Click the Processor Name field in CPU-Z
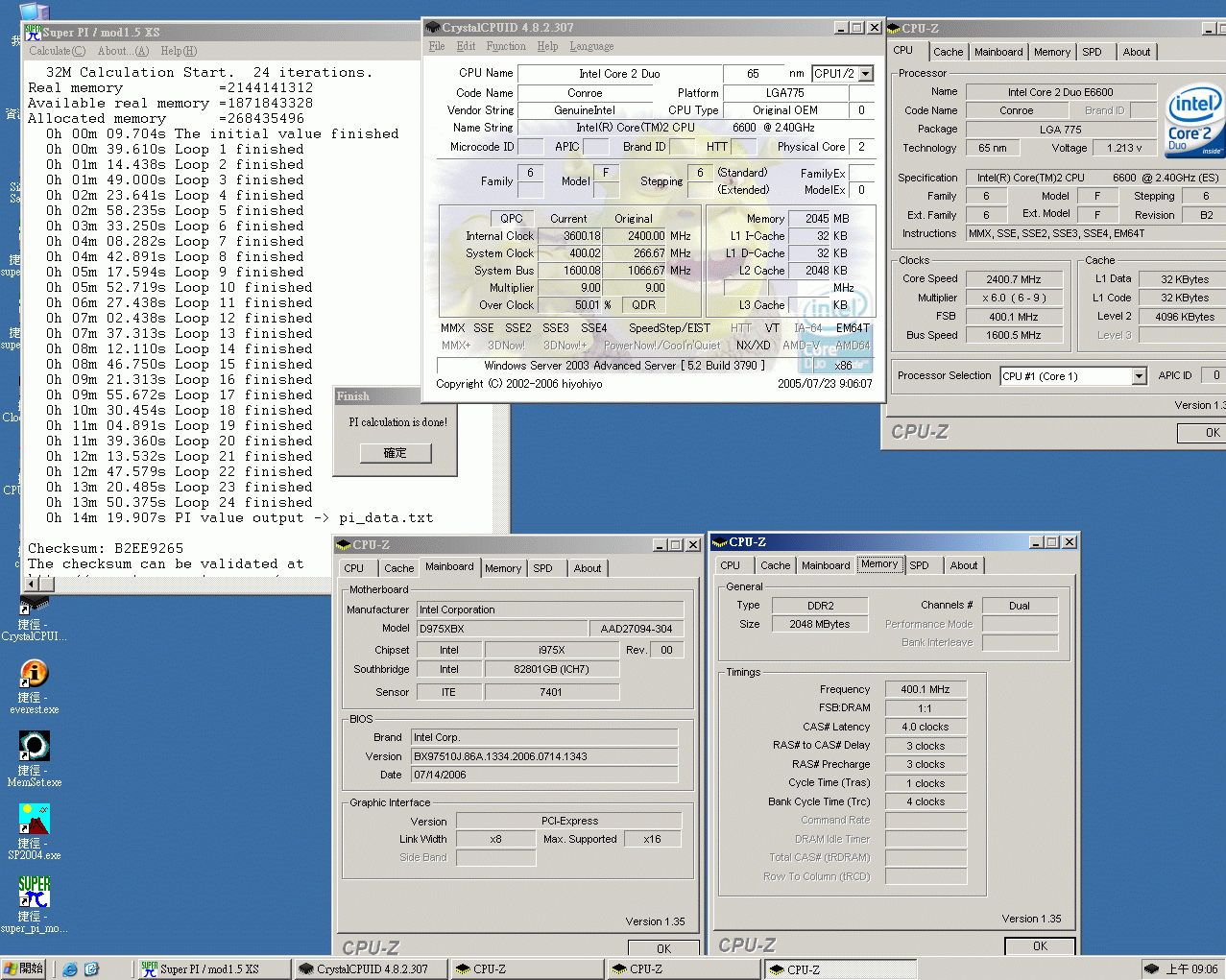The height and width of the screenshot is (980, 1226). 1060,92
